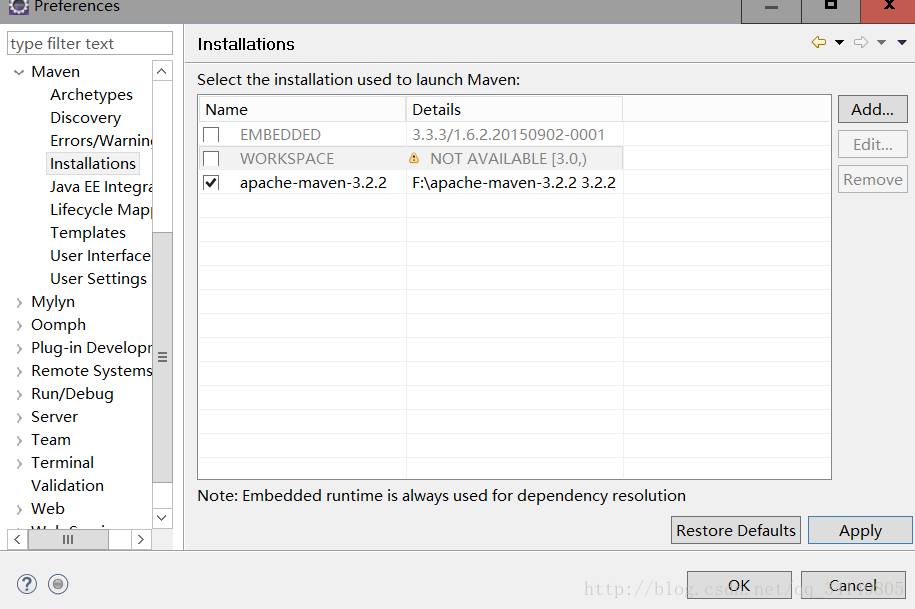Collapse the Maven tree node
The image size is (915, 609).
click(x=19, y=72)
